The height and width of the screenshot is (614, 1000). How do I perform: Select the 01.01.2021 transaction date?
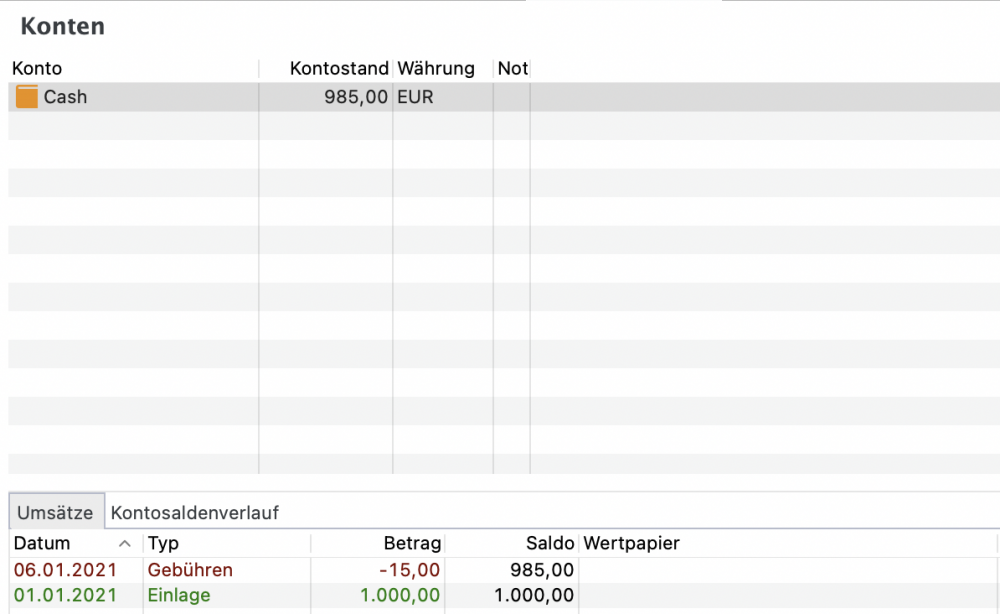click(65, 595)
